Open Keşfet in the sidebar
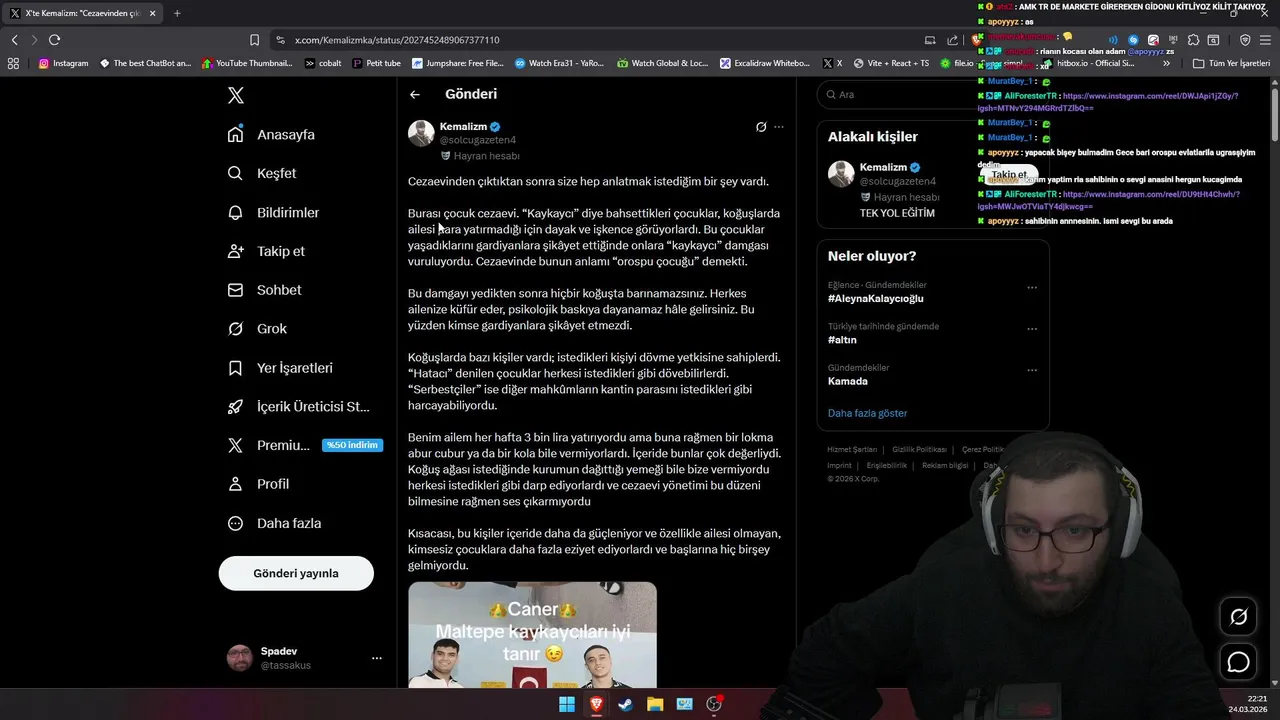Viewport: 1280px width, 720px height. (x=263, y=173)
